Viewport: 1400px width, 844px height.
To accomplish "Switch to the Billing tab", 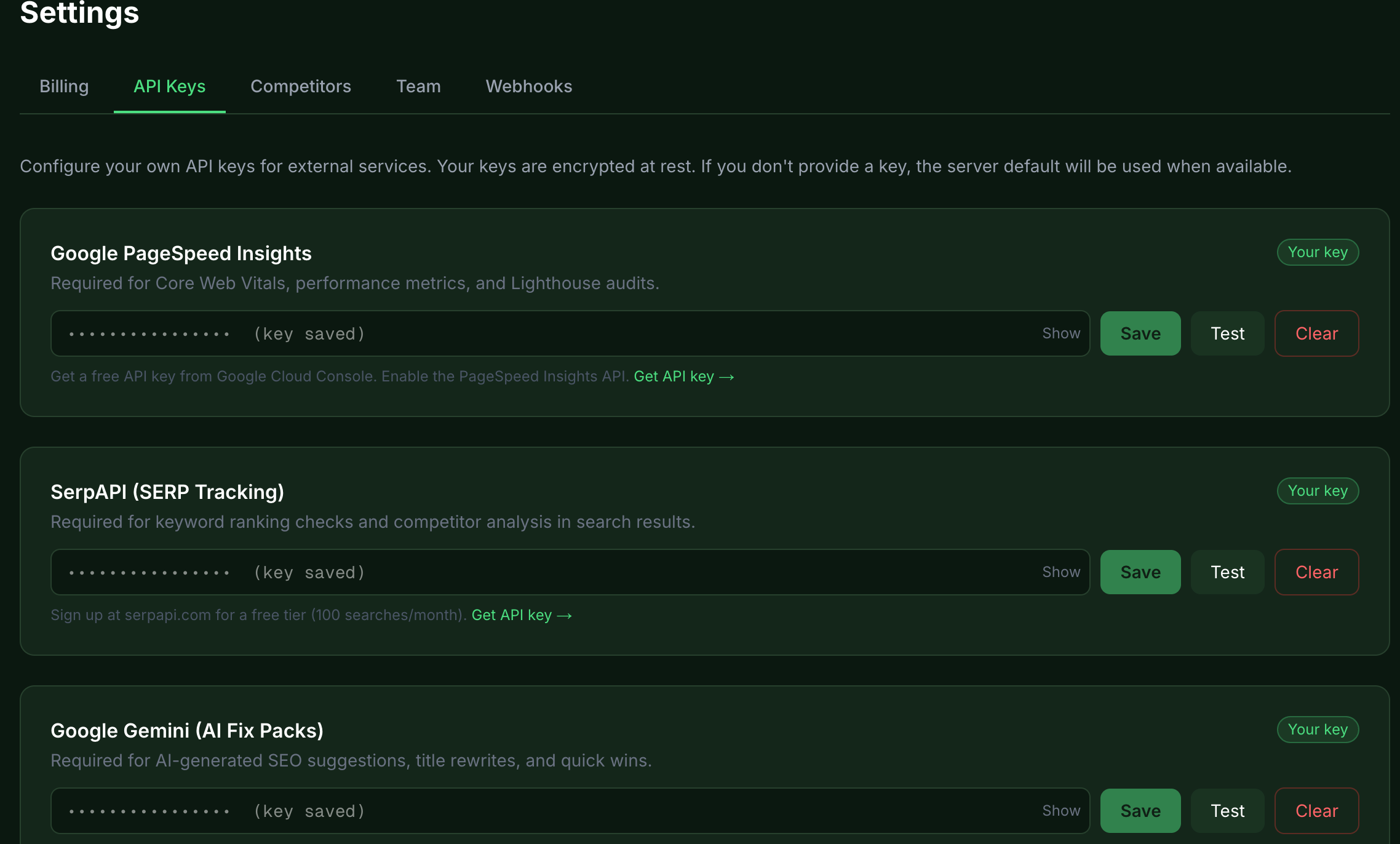I will point(64,86).
